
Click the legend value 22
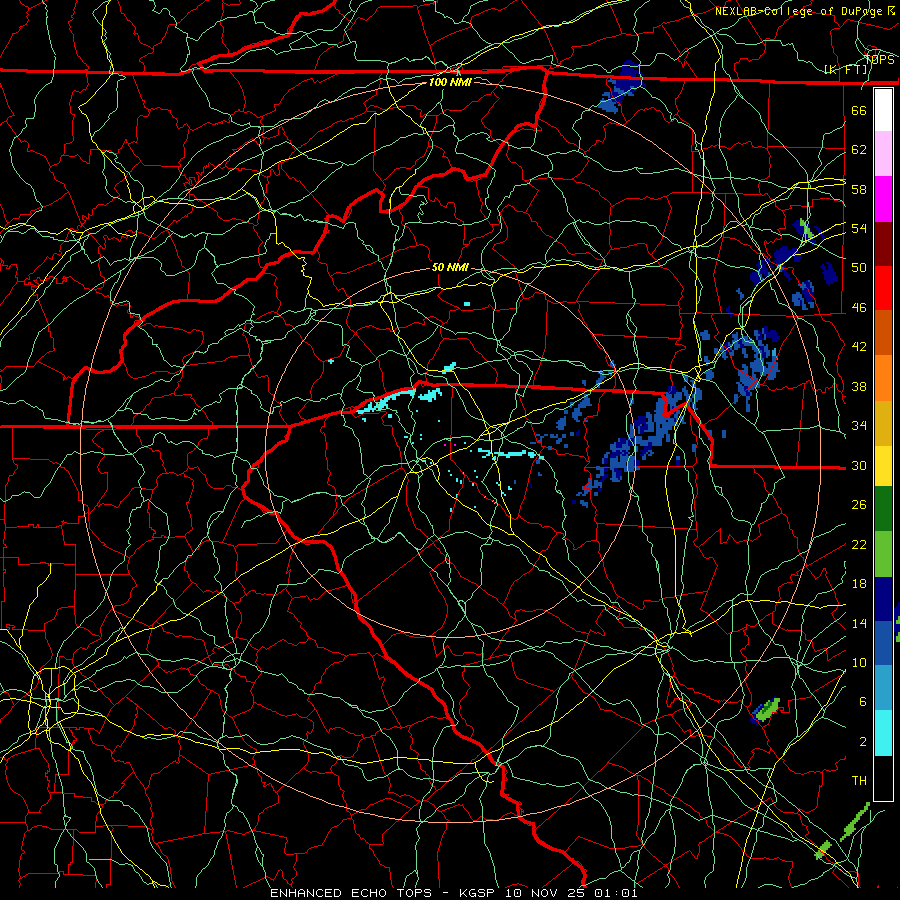click(x=859, y=544)
